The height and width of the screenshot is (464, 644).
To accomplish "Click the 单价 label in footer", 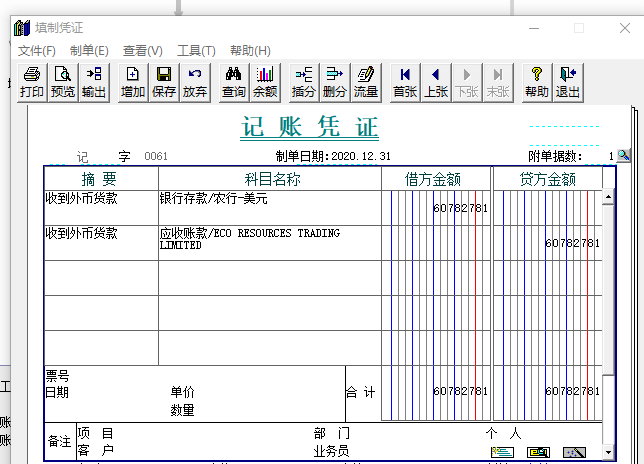I will click(182, 392).
